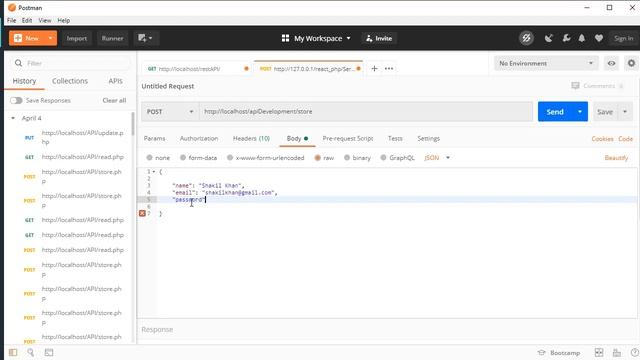Open the Params tab

(x=154, y=139)
